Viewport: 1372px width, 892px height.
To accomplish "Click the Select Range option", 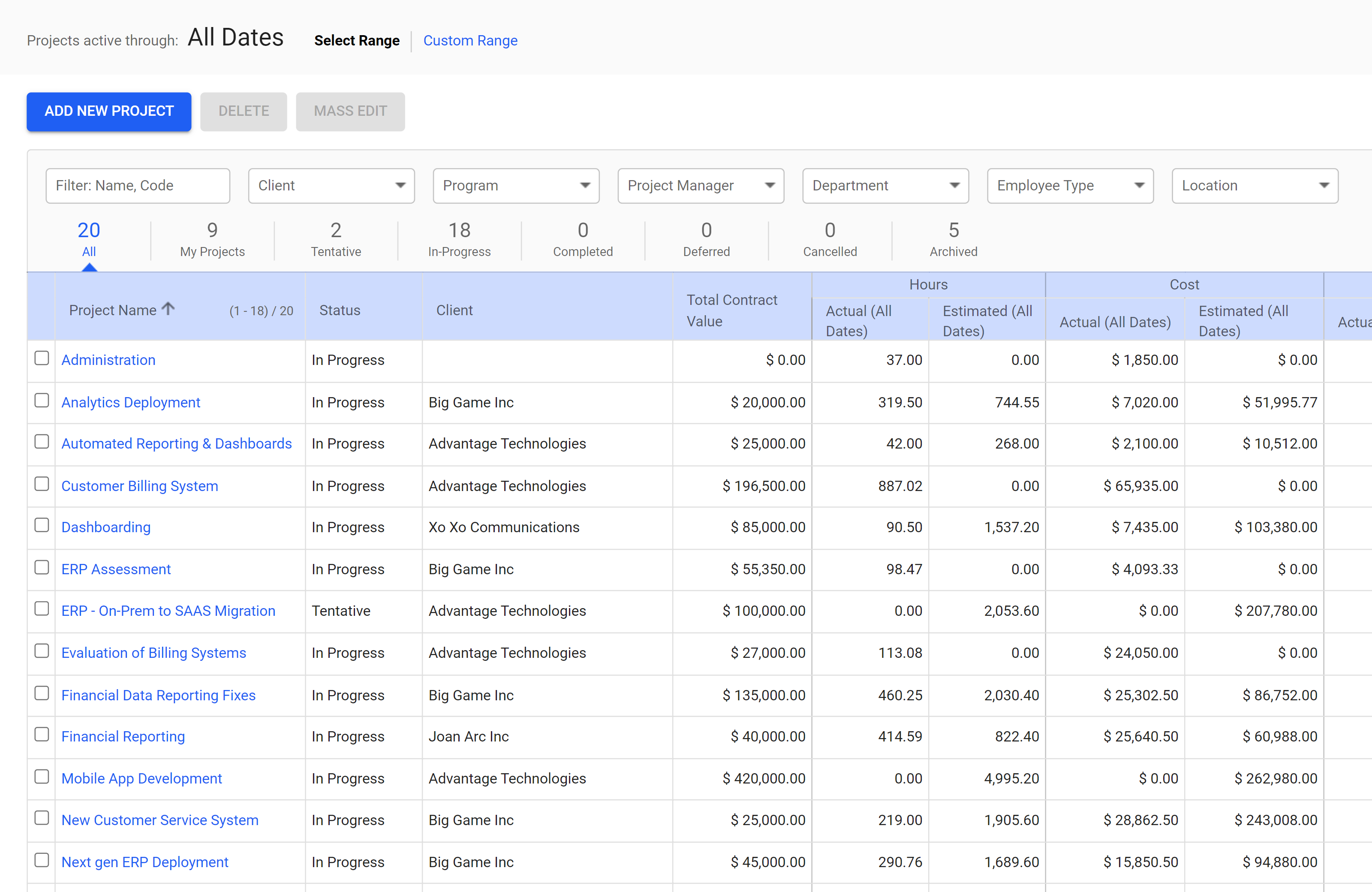I will pos(357,40).
